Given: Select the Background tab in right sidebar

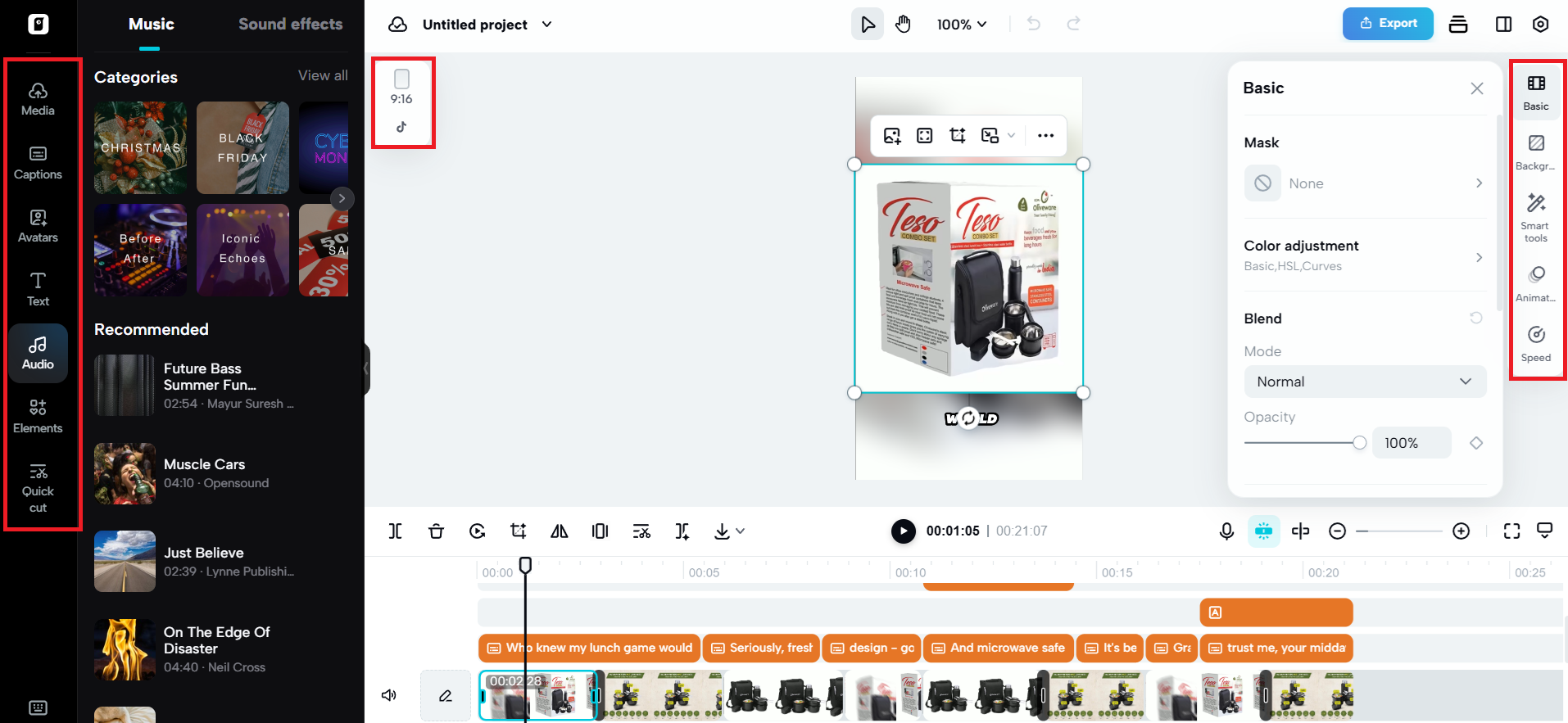Looking at the screenshot, I should click(1536, 153).
